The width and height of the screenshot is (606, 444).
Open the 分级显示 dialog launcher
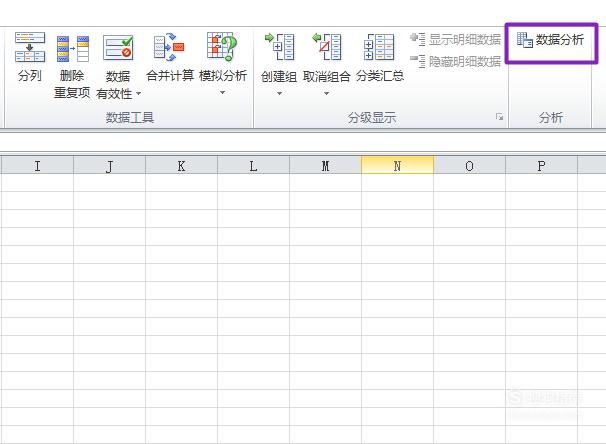[500, 117]
